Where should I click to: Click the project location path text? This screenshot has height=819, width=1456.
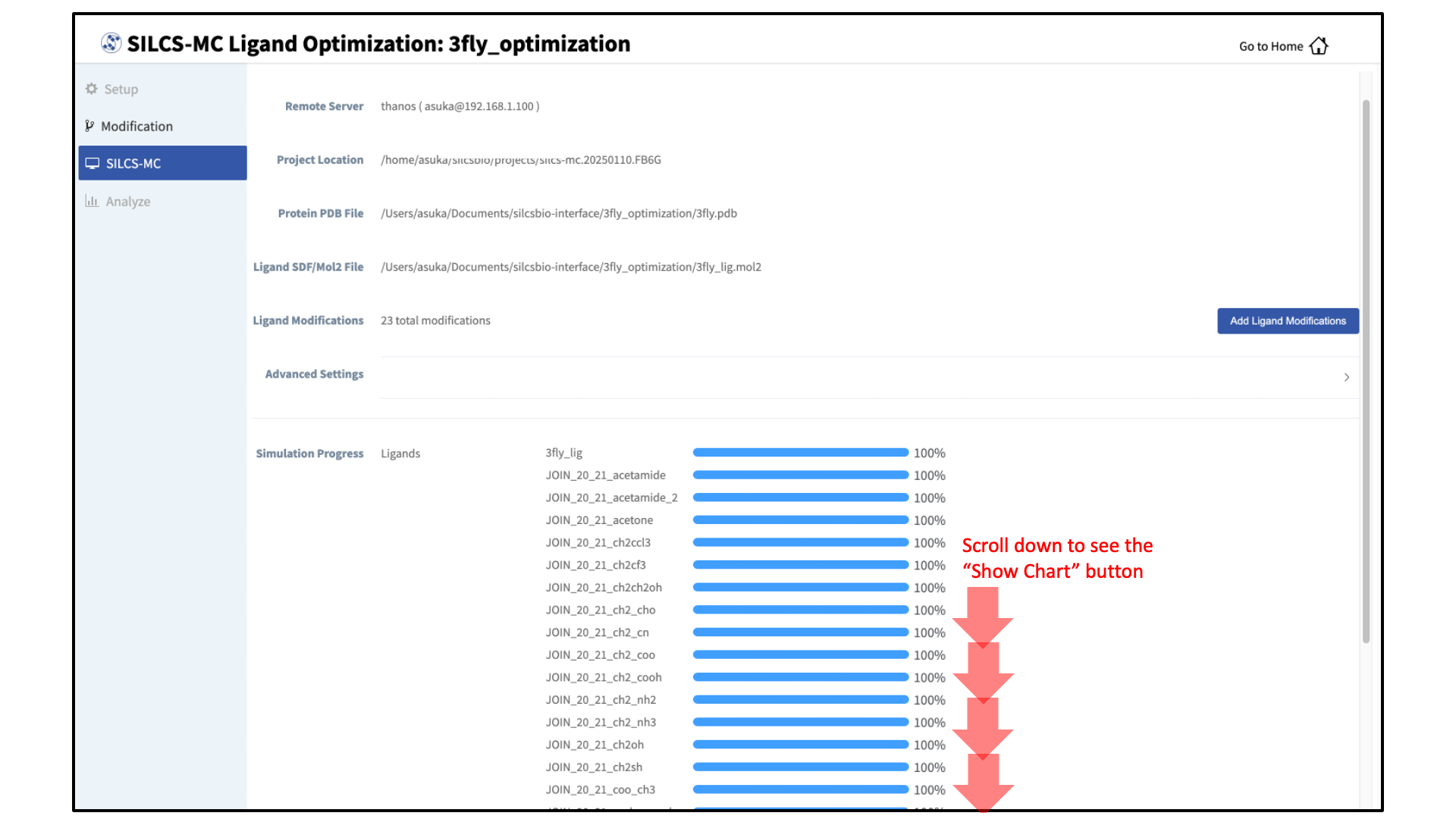tap(521, 160)
